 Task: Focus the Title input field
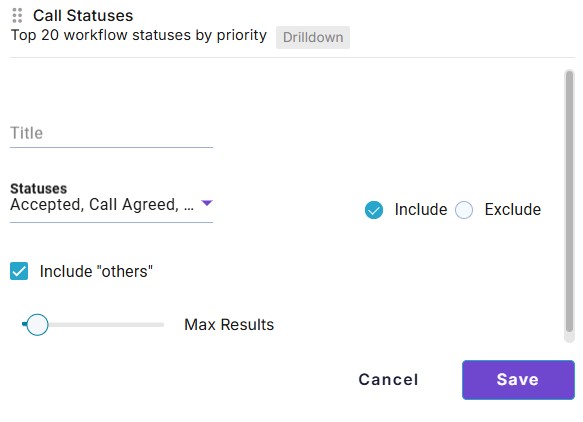pyautogui.click(x=111, y=133)
